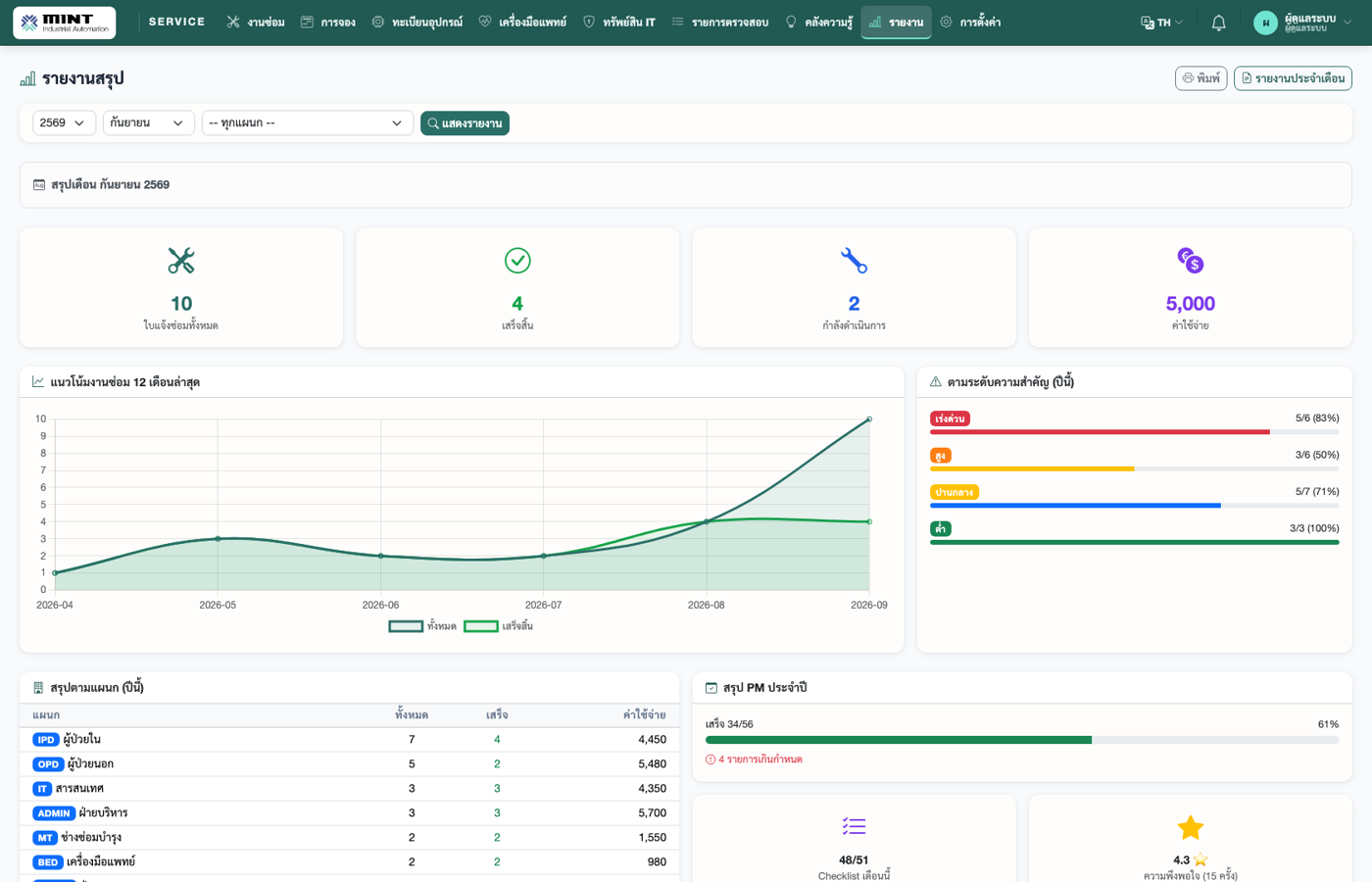Click the calendar-check icon beside สรุป PM ประจำปี

711,688
